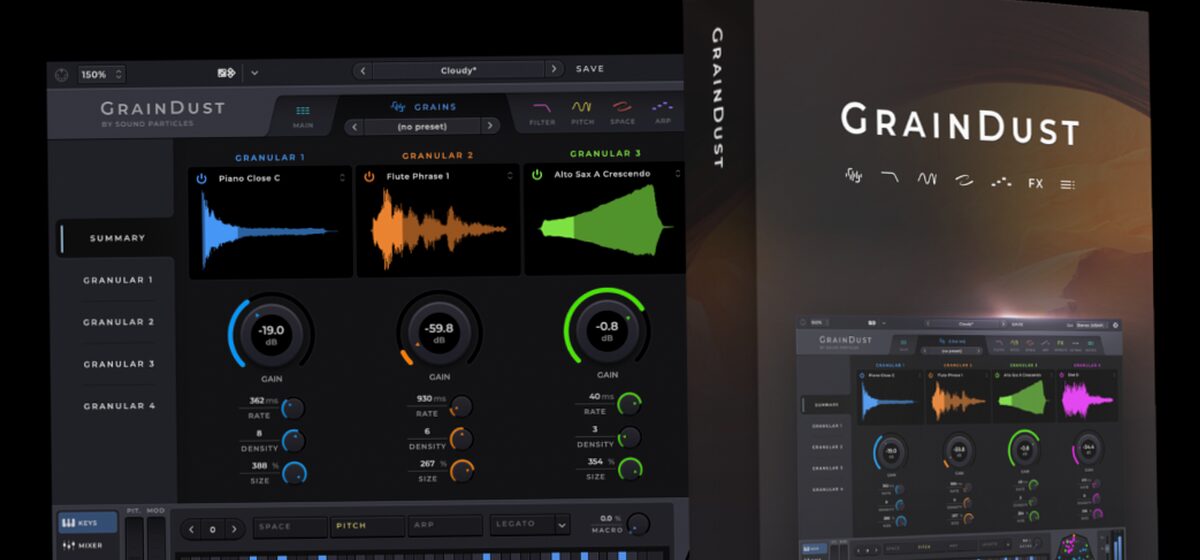
Task: Open the (no preset) grains preset list
Action: tap(422, 126)
